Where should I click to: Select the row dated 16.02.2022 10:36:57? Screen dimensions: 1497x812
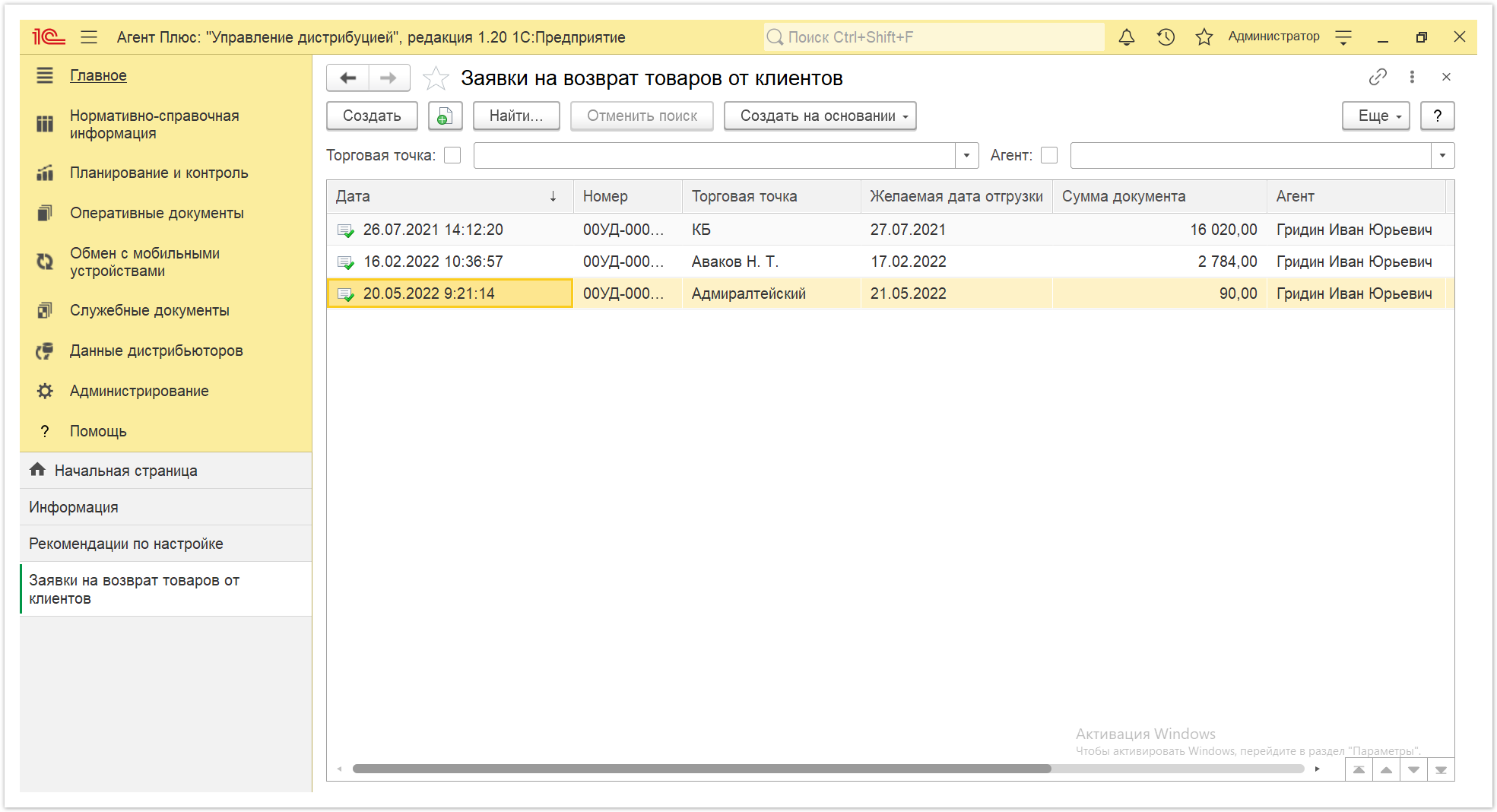pyautogui.click(x=890, y=262)
